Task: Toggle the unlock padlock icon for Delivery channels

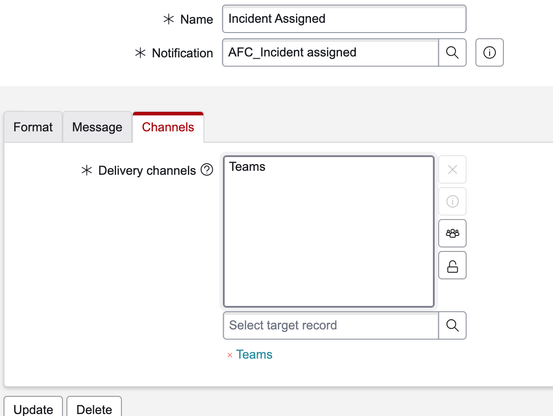Action: point(452,265)
